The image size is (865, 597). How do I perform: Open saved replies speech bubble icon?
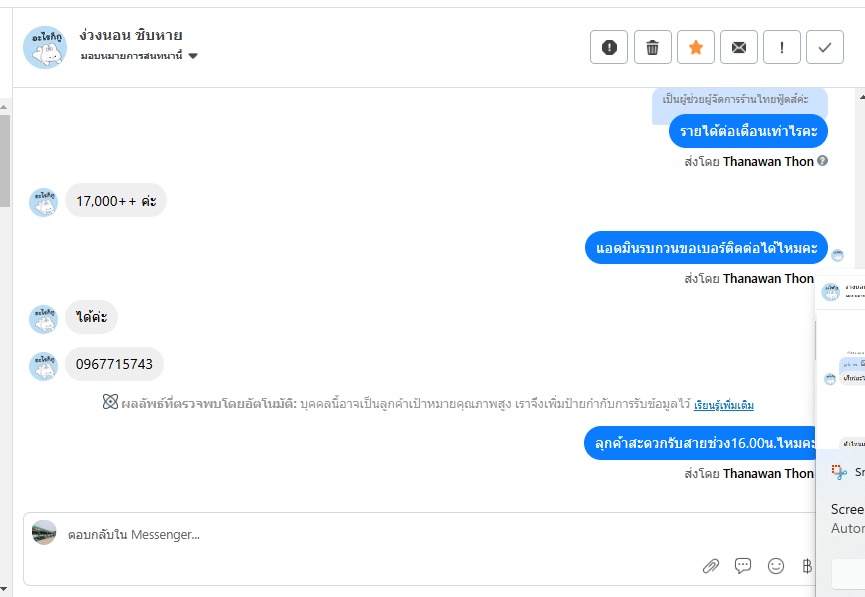pos(743,566)
